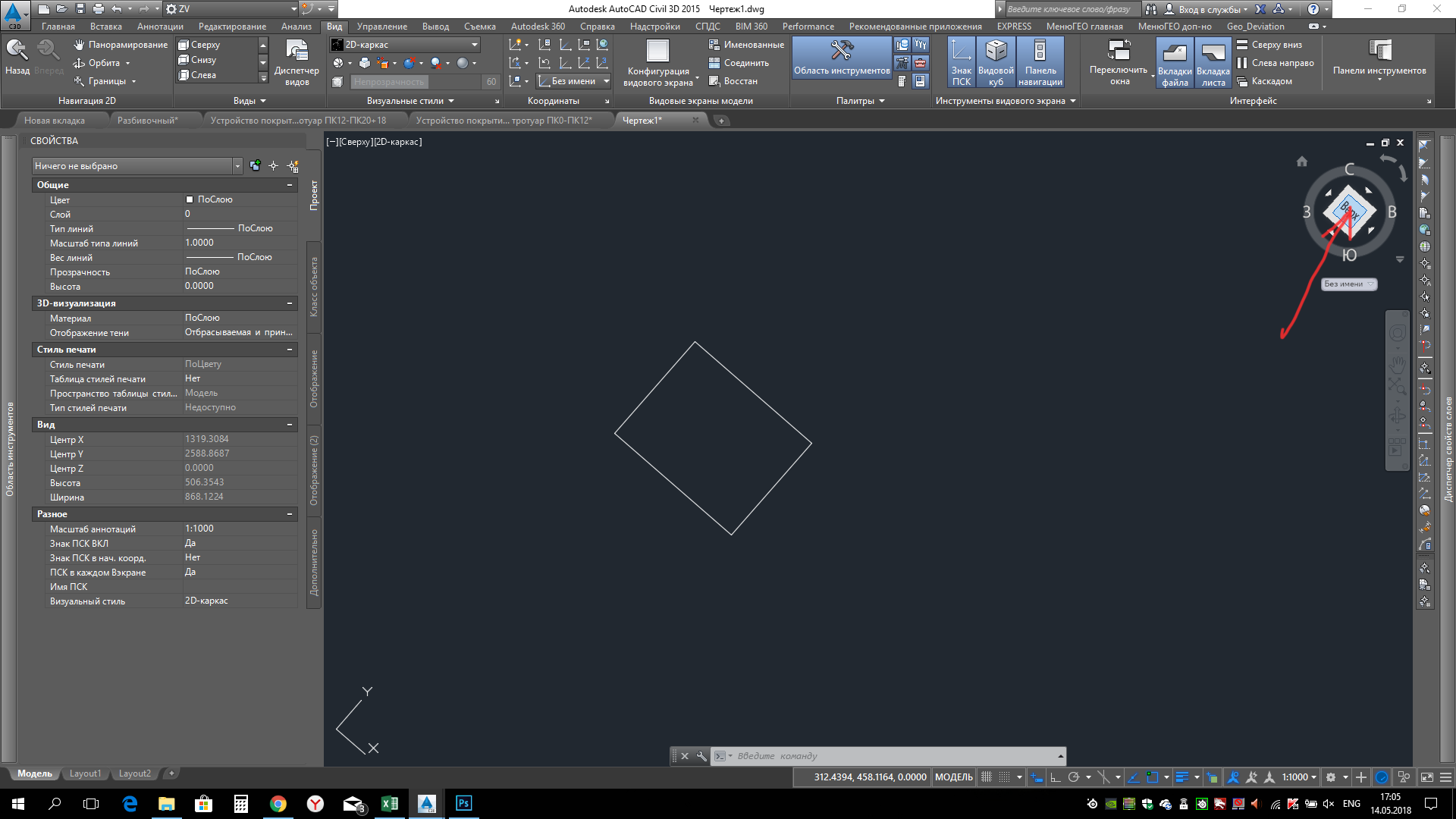The height and width of the screenshot is (819, 1456).
Task: Click the home icon near the ViewCube
Action: point(1302,162)
